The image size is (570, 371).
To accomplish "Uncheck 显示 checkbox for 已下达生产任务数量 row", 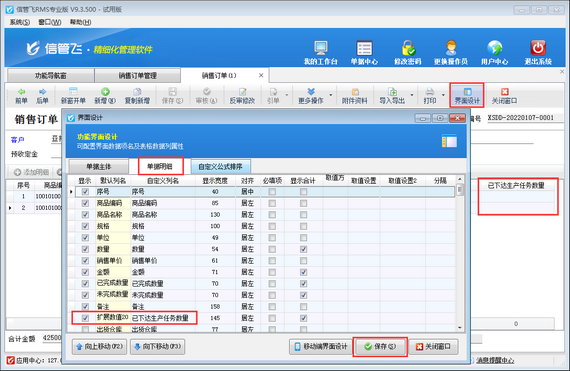I will pyautogui.click(x=85, y=318).
